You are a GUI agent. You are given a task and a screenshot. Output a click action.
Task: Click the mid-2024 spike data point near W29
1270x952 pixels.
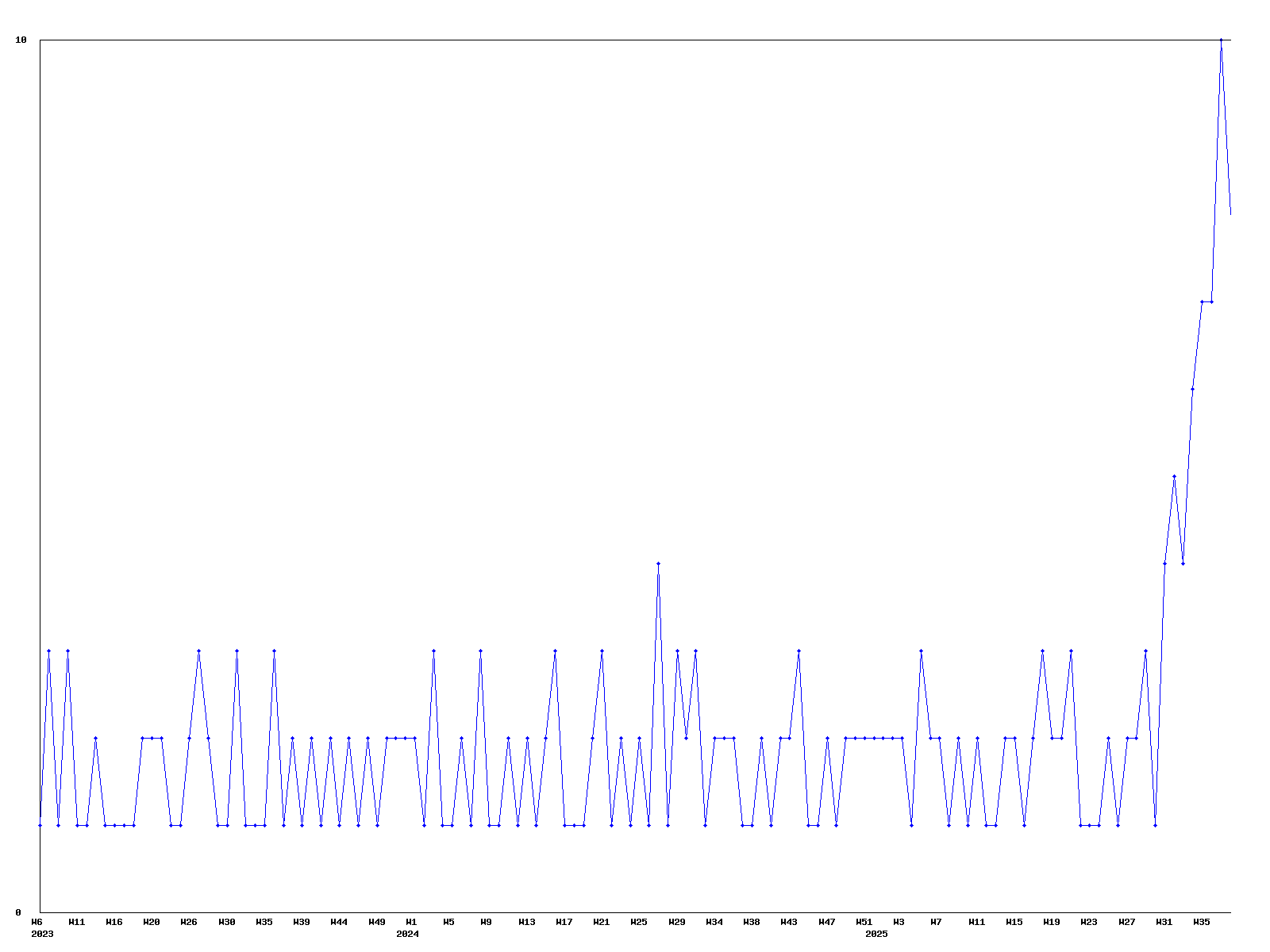(658, 563)
